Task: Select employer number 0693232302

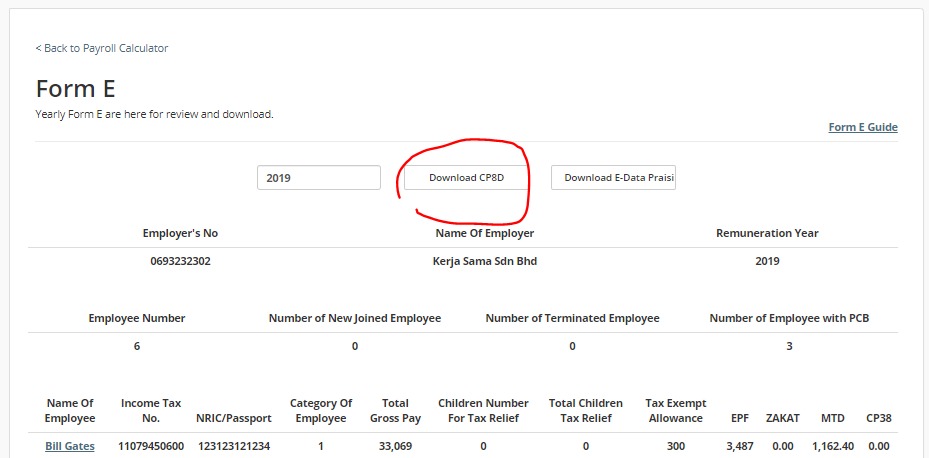Action: coord(180,261)
